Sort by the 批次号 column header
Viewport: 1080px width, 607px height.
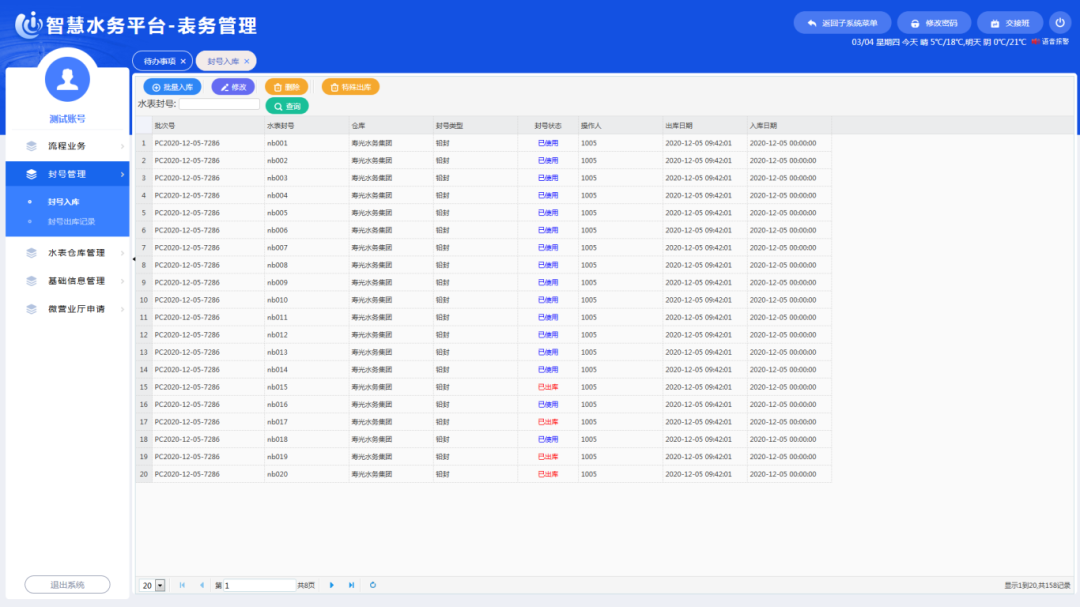[208, 125]
